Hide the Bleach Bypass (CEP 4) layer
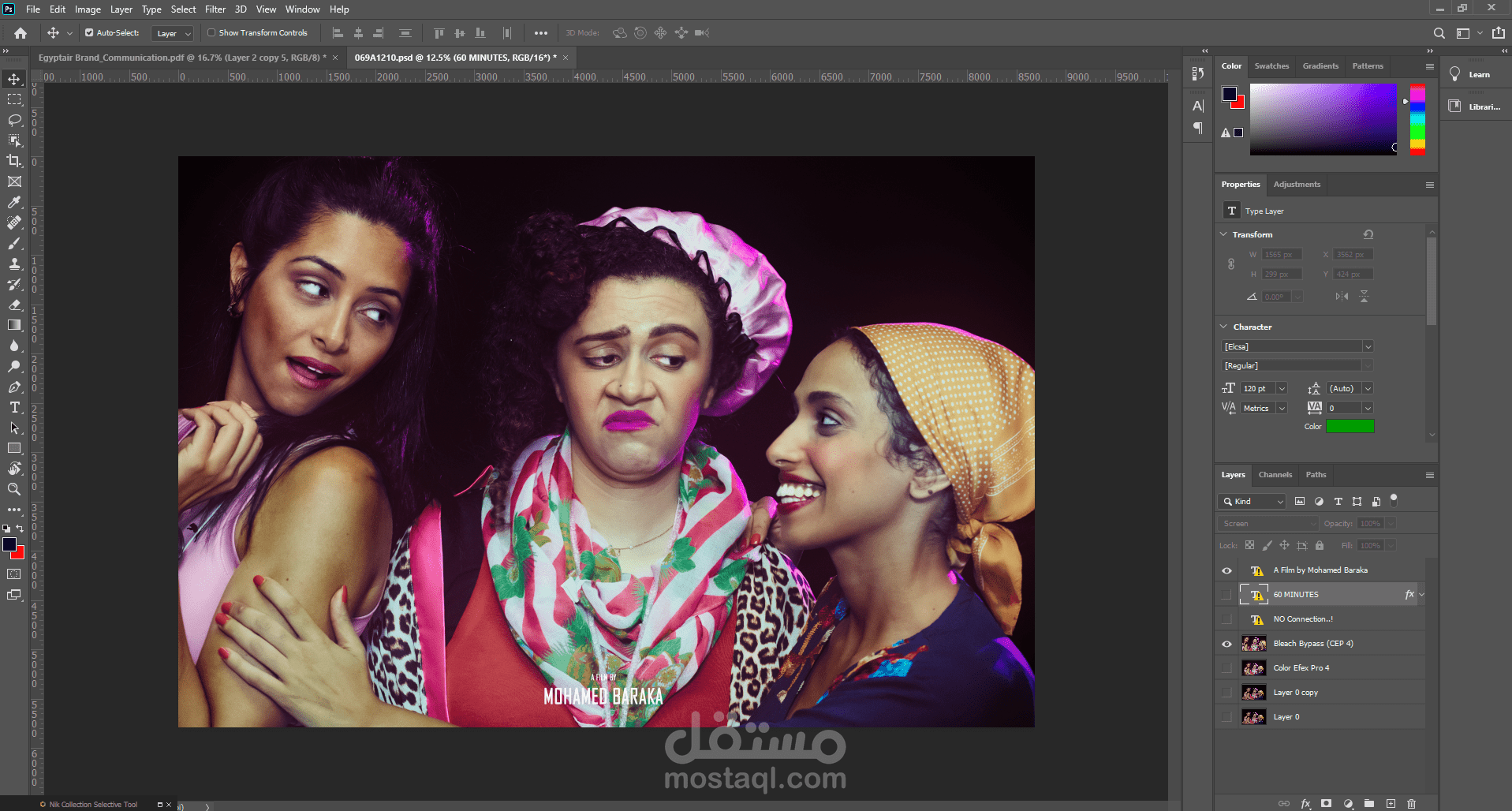 coord(1226,644)
